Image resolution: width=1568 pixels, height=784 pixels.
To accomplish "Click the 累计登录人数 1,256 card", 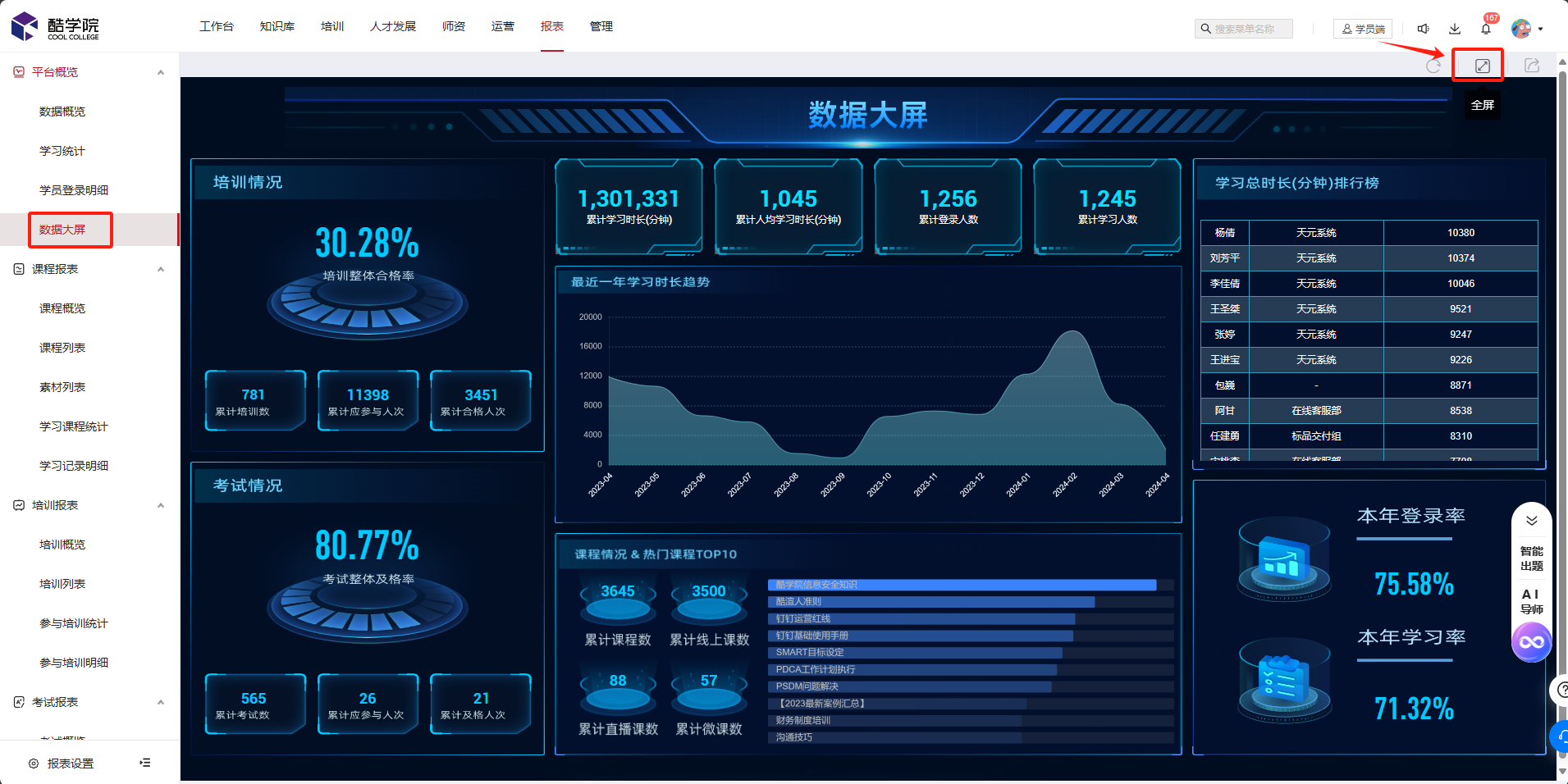I will coord(948,207).
